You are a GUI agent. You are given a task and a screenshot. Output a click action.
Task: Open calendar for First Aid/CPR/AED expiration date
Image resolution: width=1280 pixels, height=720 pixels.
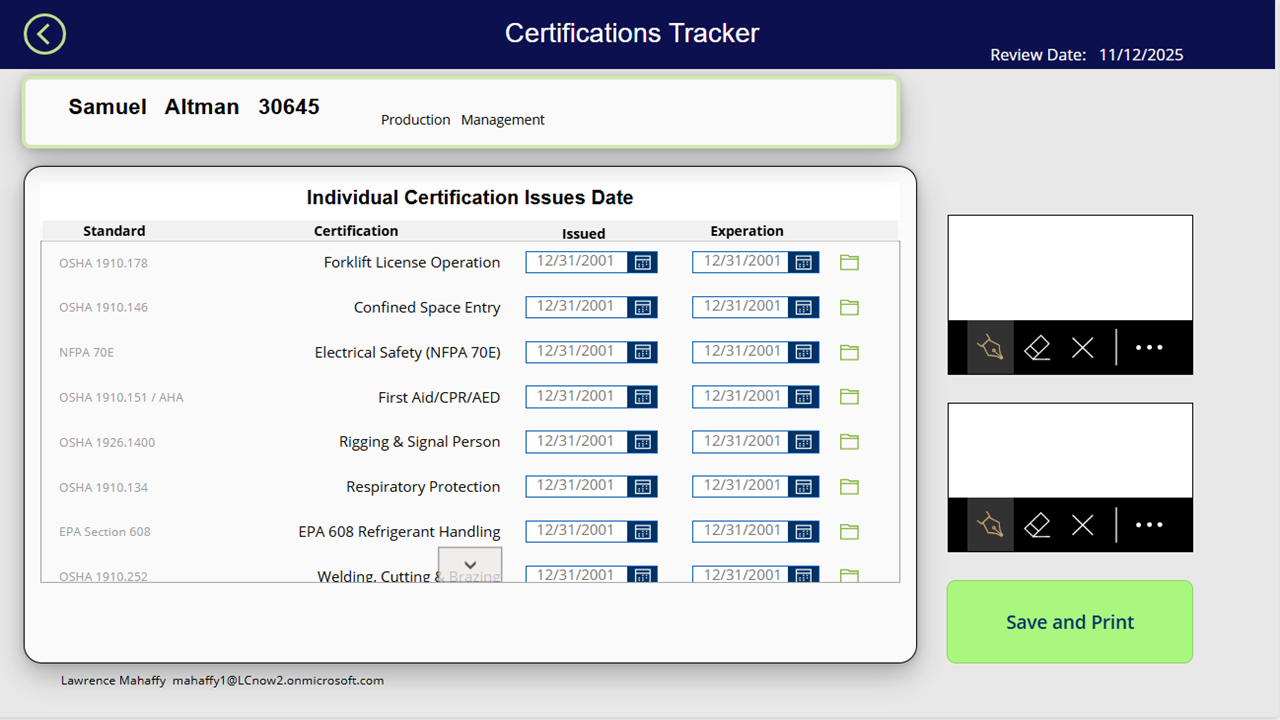click(x=803, y=396)
